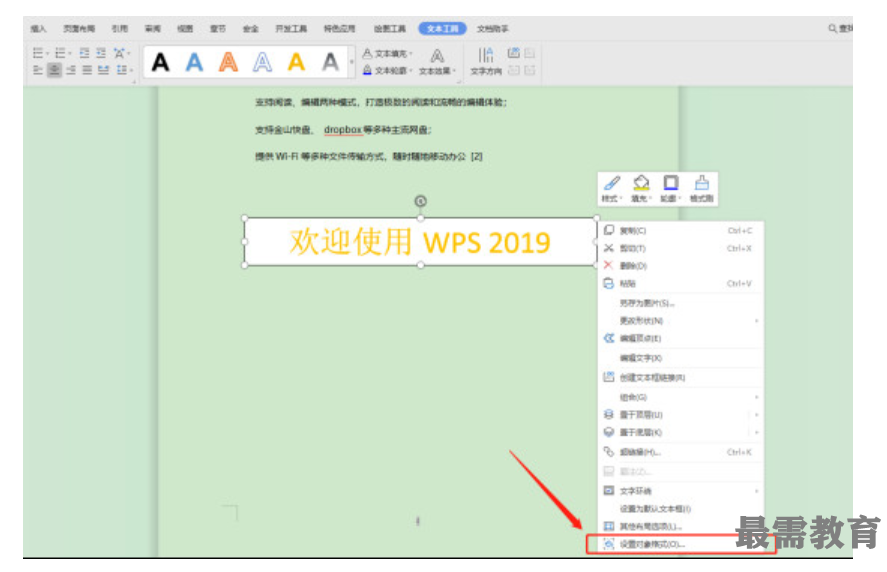Screen dimensions: 887x572
Task: Expand the 更改形状(N) submenu
Action: pyautogui.click(x=681, y=320)
